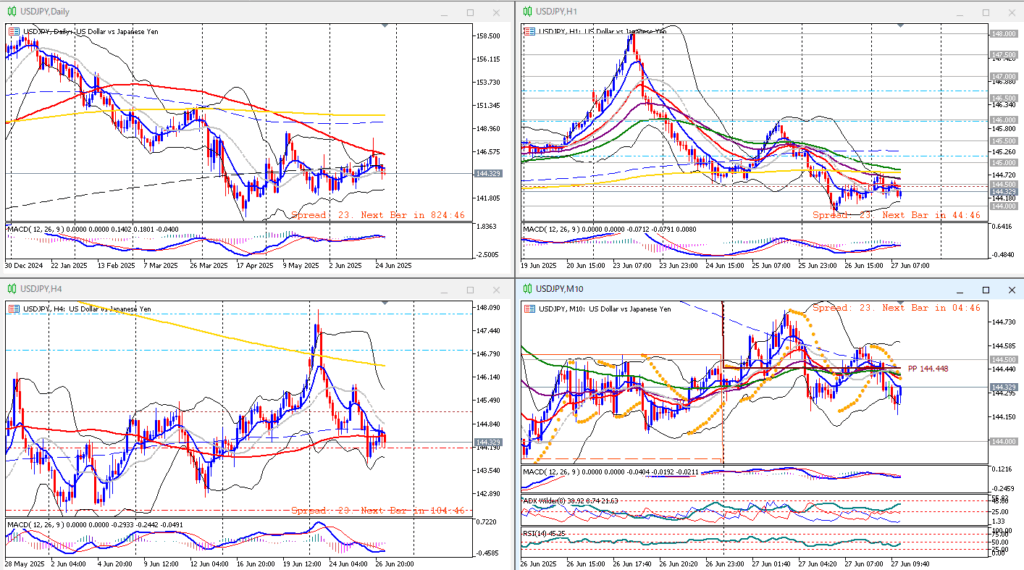Click the 144.329 current price label on M10 chart

pos(1004,387)
